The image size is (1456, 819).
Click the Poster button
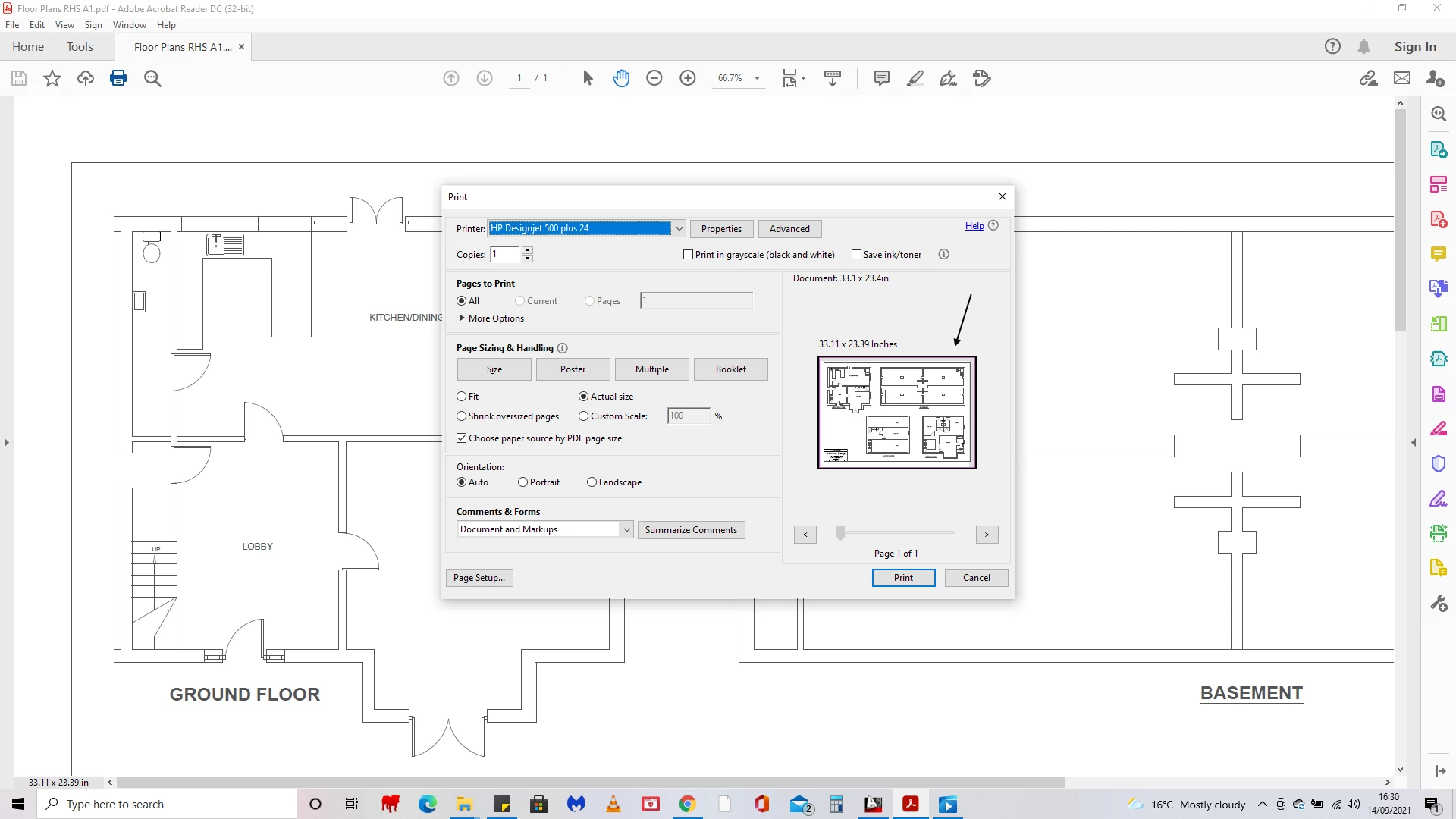click(x=573, y=369)
